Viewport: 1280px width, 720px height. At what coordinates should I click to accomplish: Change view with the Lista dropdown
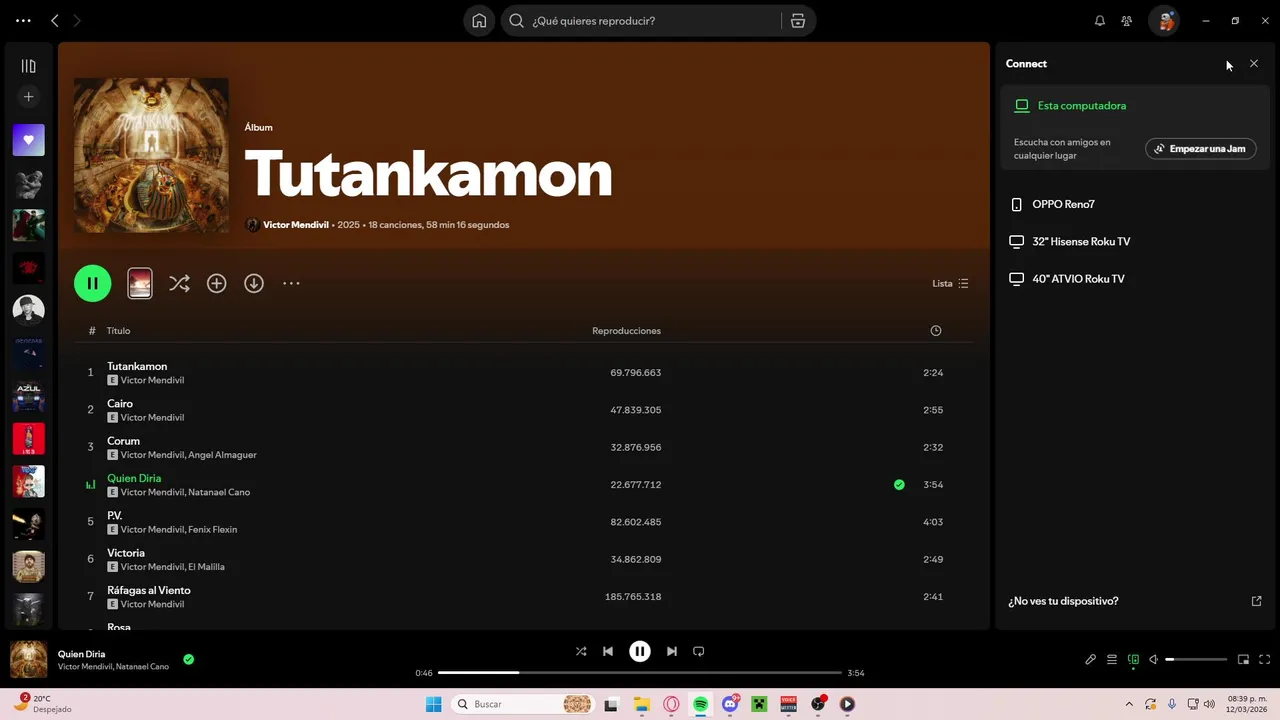950,283
